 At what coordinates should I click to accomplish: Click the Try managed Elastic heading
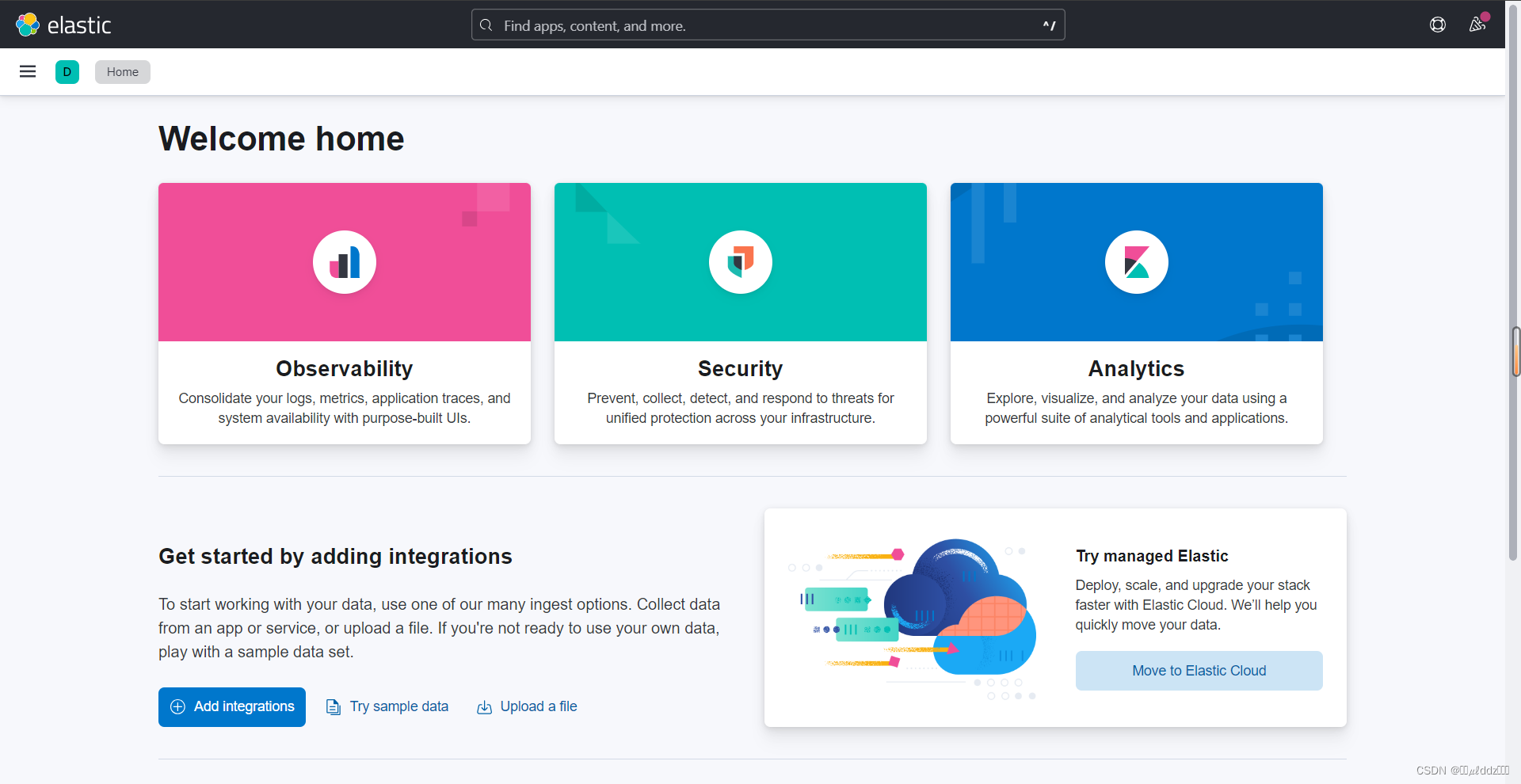(1152, 556)
